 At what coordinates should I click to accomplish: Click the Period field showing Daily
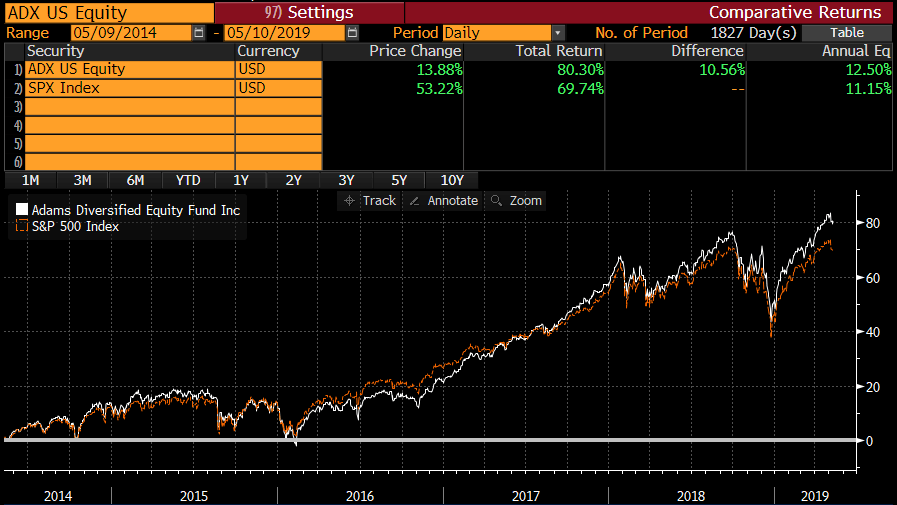coord(497,33)
